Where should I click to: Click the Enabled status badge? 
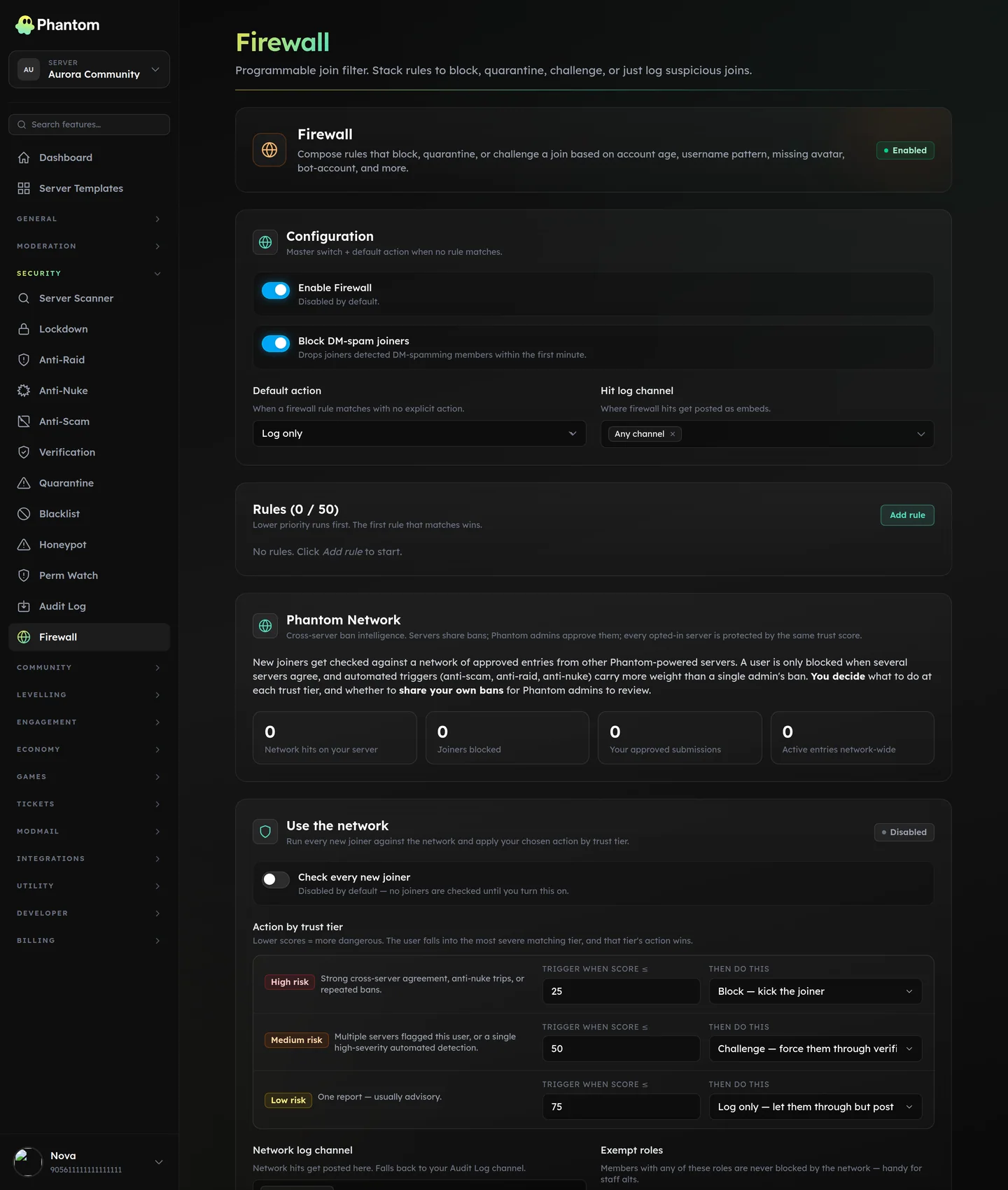905,150
